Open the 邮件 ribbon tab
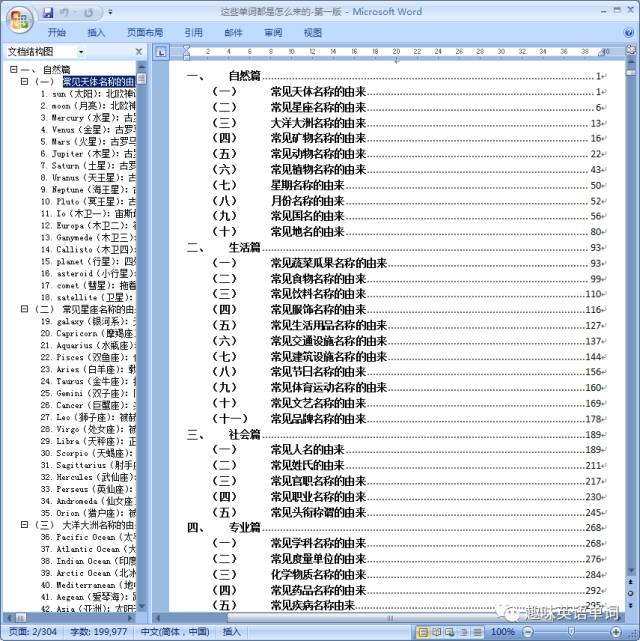 tap(233, 32)
